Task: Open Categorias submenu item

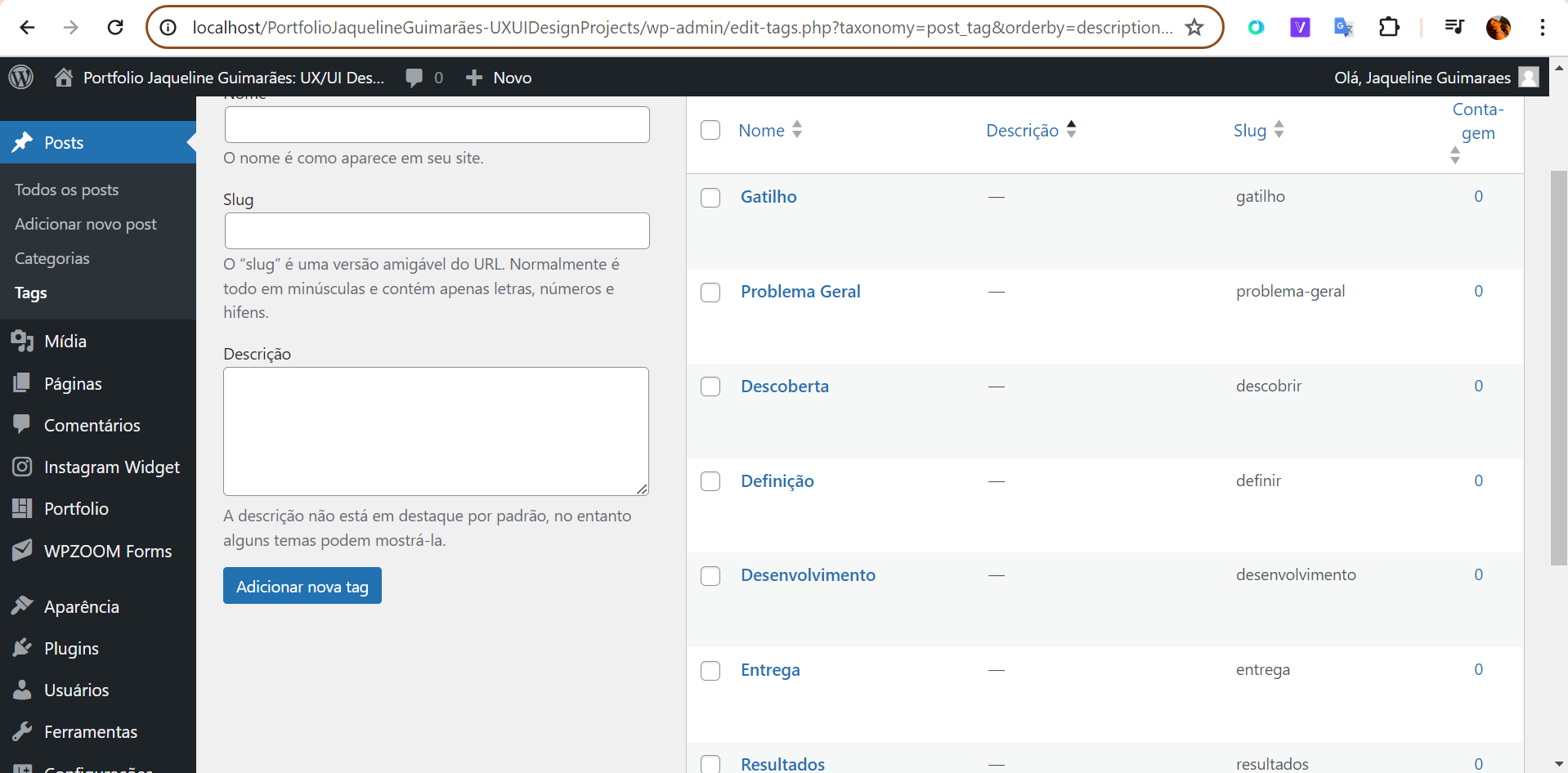Action: coord(52,258)
